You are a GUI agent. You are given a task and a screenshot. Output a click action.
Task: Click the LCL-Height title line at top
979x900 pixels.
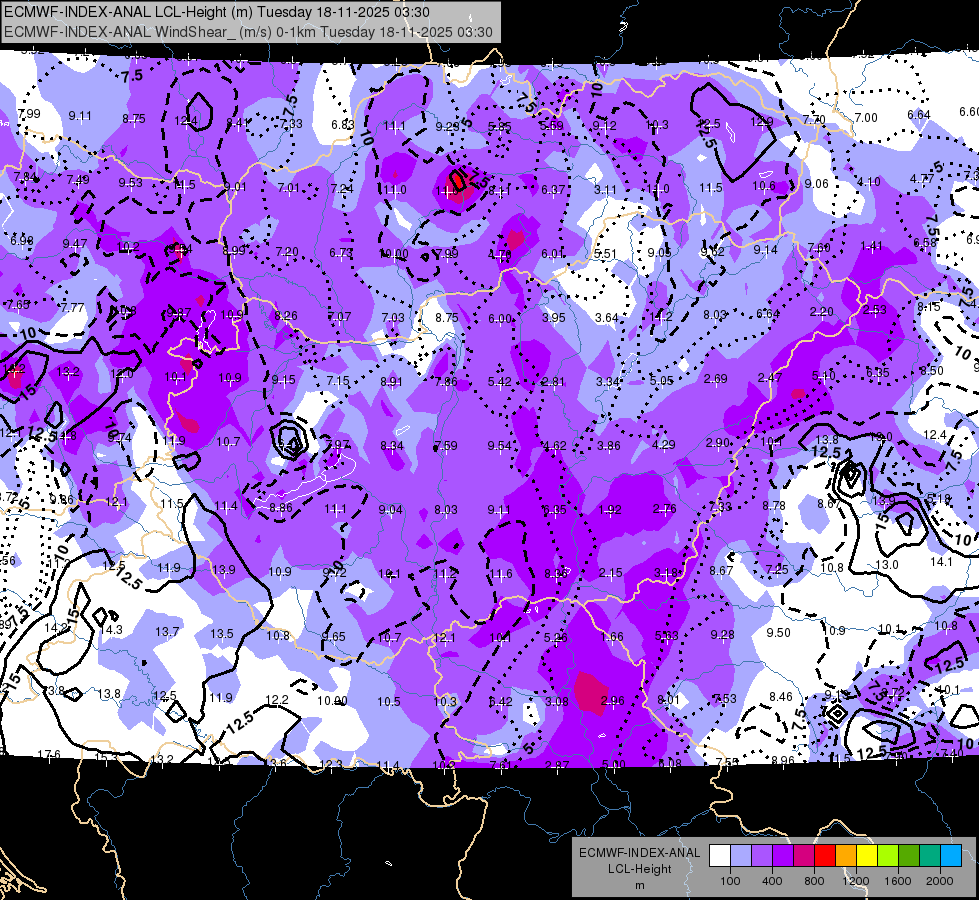[x=217, y=12]
